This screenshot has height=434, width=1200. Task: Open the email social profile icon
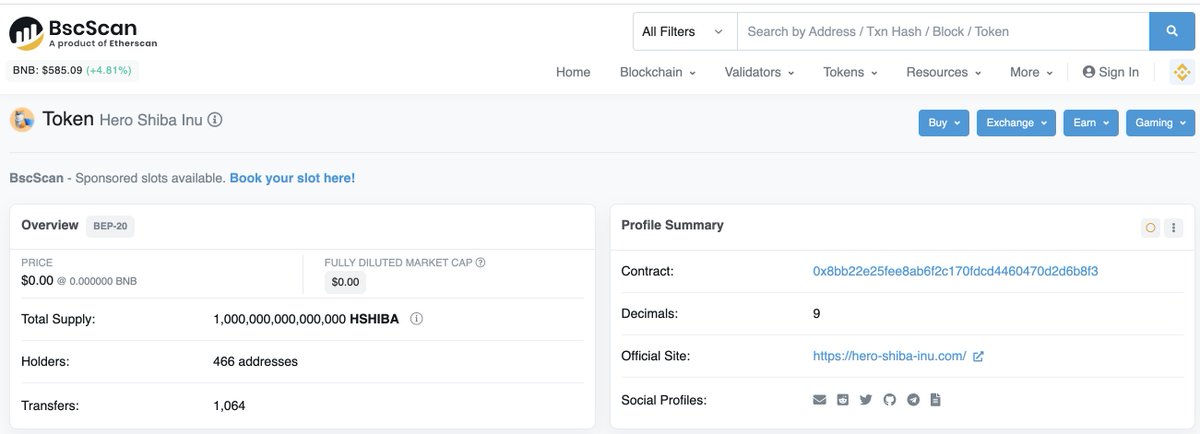pos(820,400)
